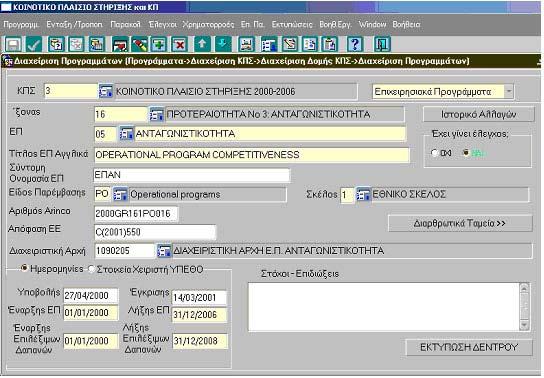This screenshot has height=378, width=544.
Task: Click the Διαρθρωτικά Ταμεία >> button
Action: point(460,223)
